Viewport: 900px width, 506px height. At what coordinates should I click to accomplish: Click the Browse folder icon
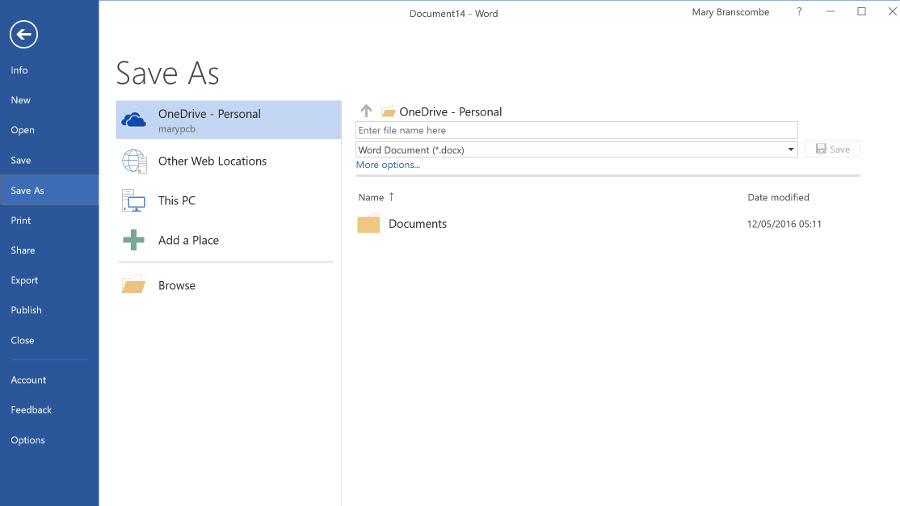click(x=134, y=285)
